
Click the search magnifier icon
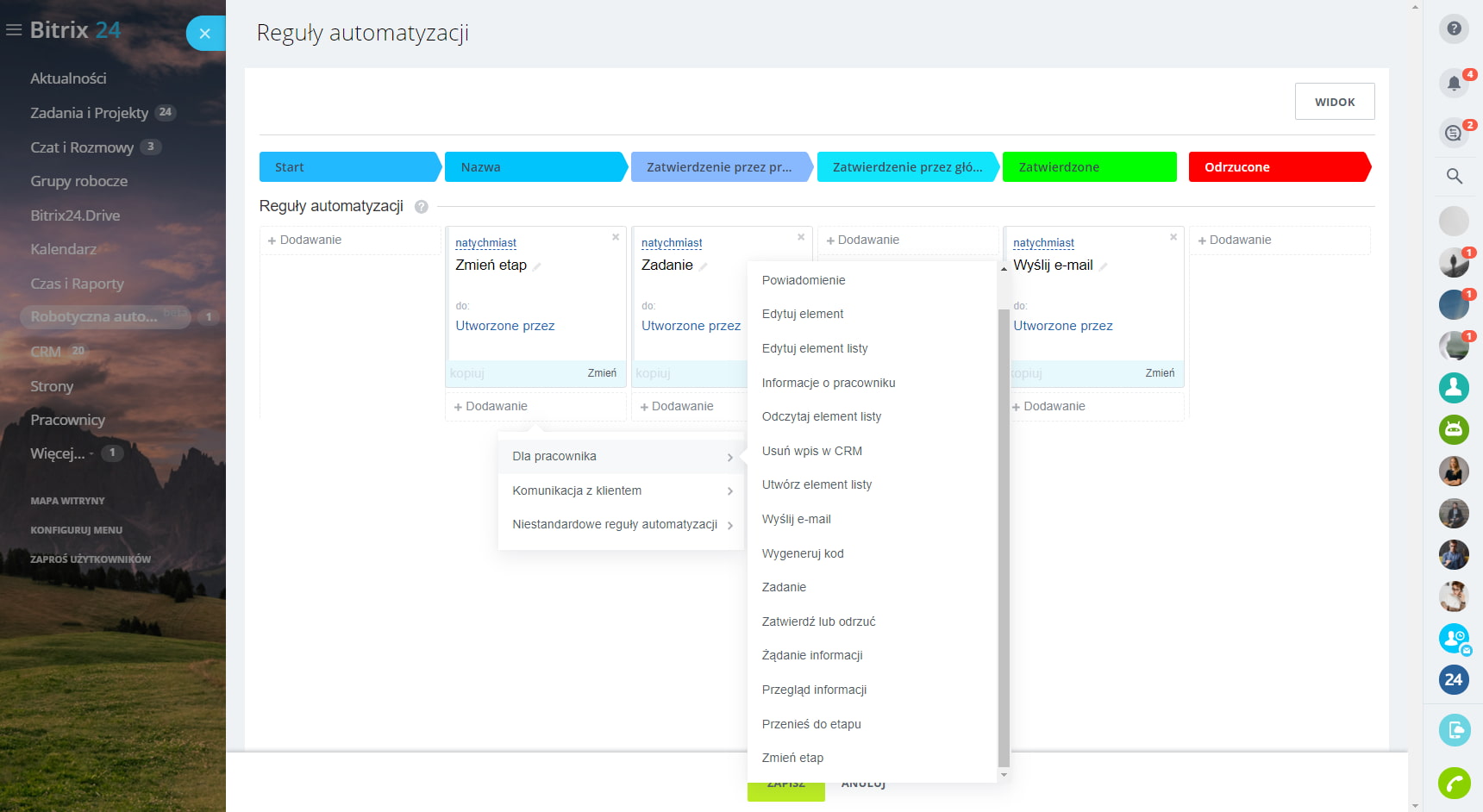coord(1454,176)
